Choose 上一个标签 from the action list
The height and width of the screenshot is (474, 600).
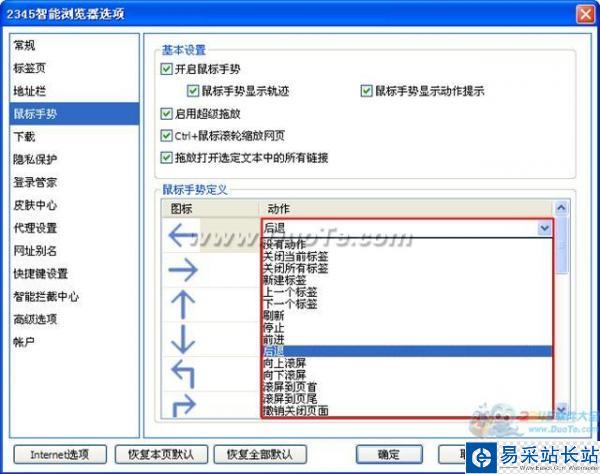point(407,292)
